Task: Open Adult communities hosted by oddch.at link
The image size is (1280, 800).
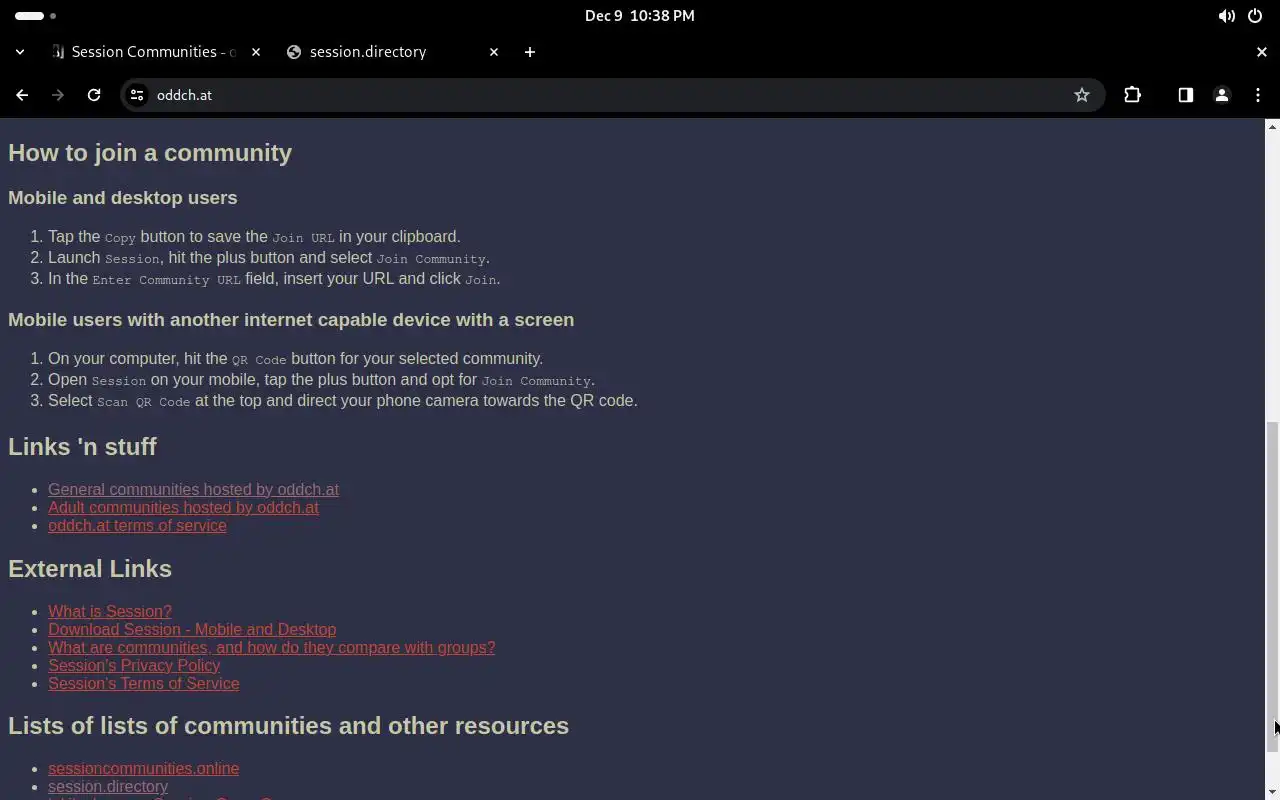Action: coord(183,507)
